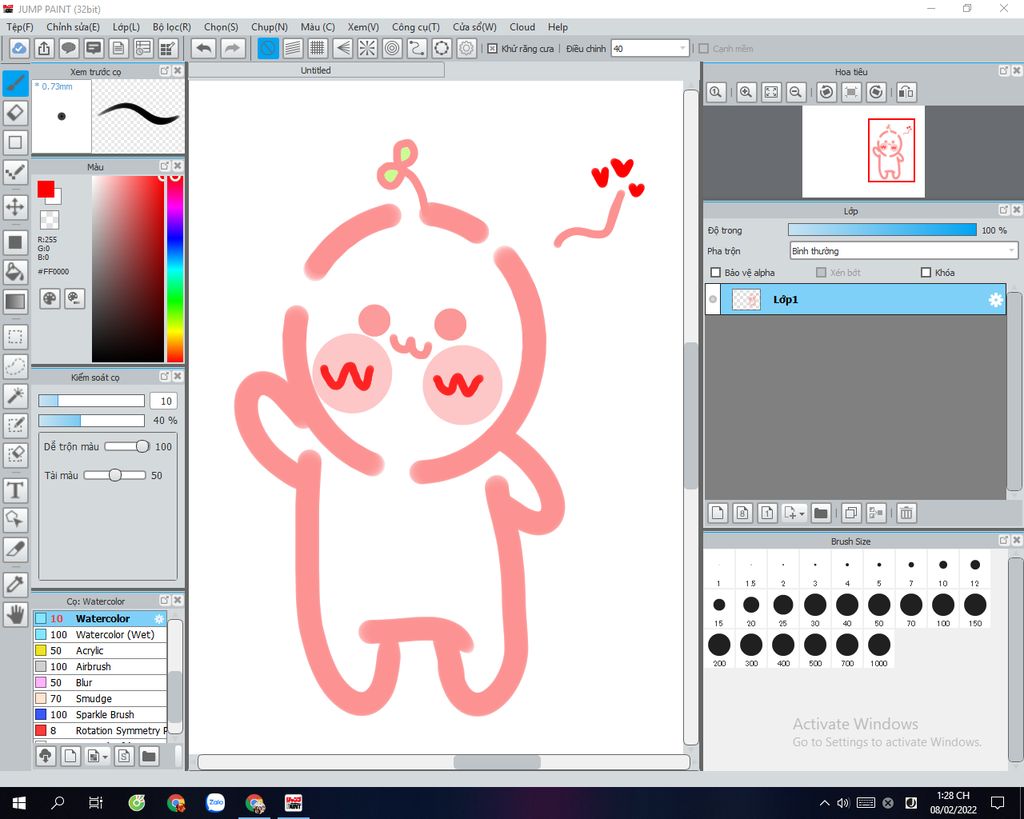The width and height of the screenshot is (1024, 819).
Task: Select Smudge brush
Action: tap(101, 698)
